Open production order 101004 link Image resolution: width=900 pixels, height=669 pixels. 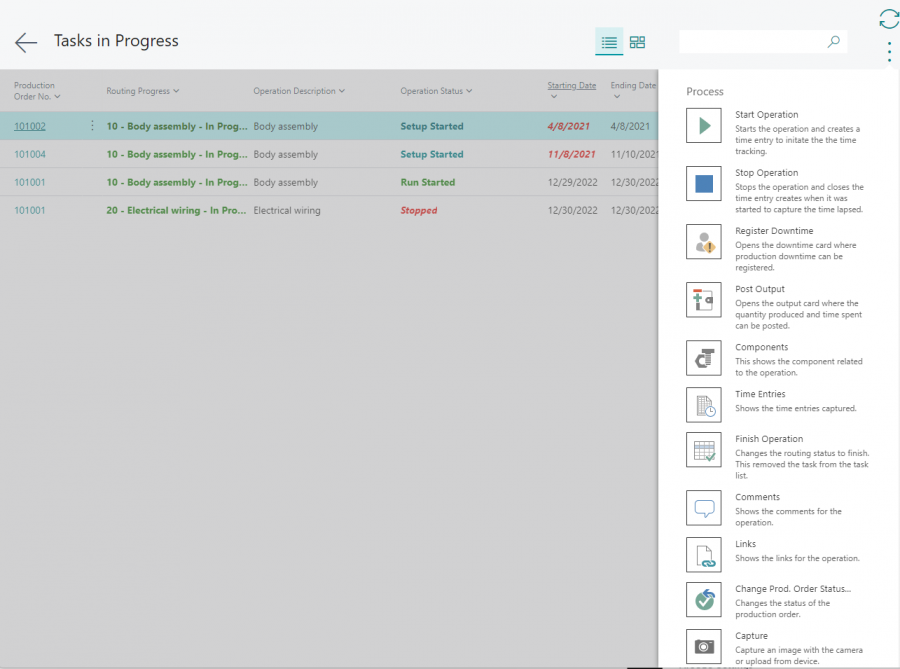[30, 154]
